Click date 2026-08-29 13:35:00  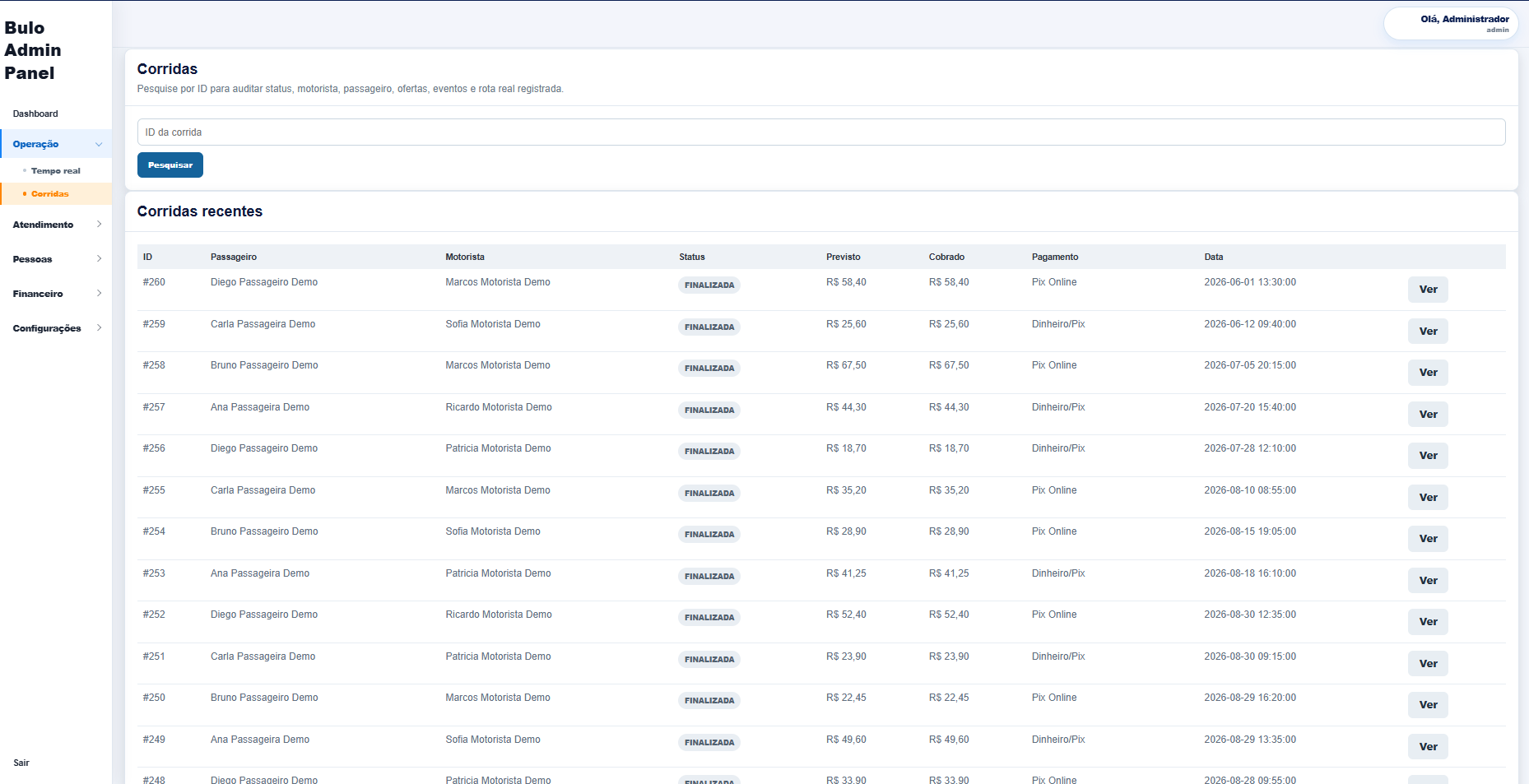click(1250, 740)
